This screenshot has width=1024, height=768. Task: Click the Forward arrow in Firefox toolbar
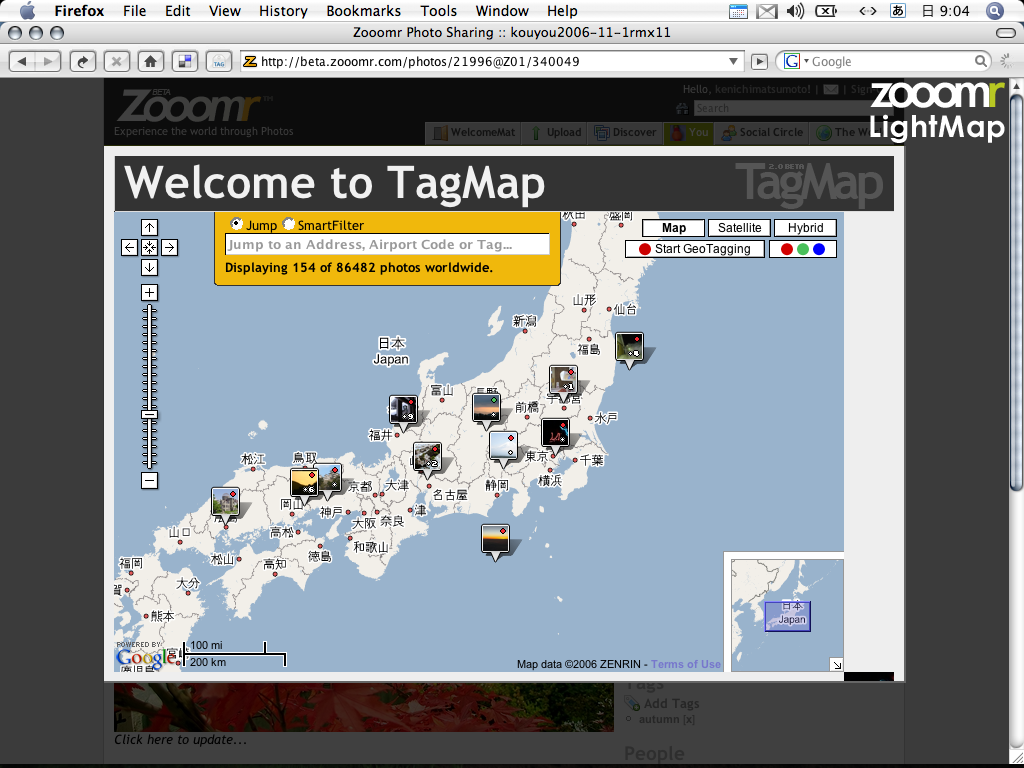[x=48, y=61]
